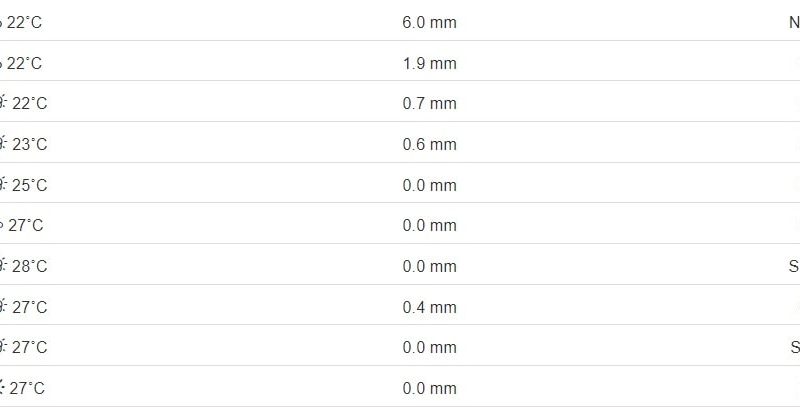The width and height of the screenshot is (800, 407).
Task: Select the sun icon next to 25°C
Action: tap(3, 185)
